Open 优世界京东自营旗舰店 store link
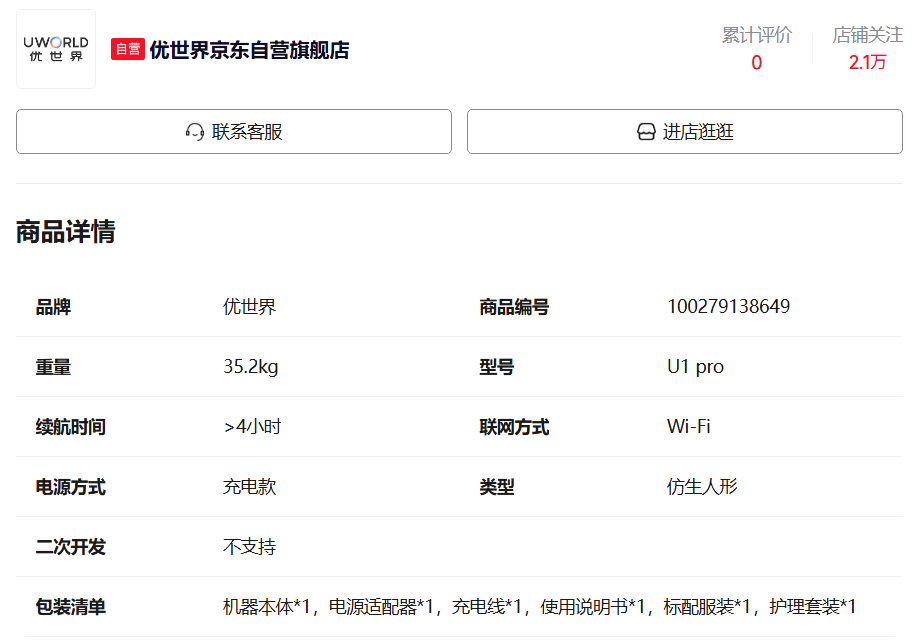This screenshot has height=642, width=920. point(249,50)
